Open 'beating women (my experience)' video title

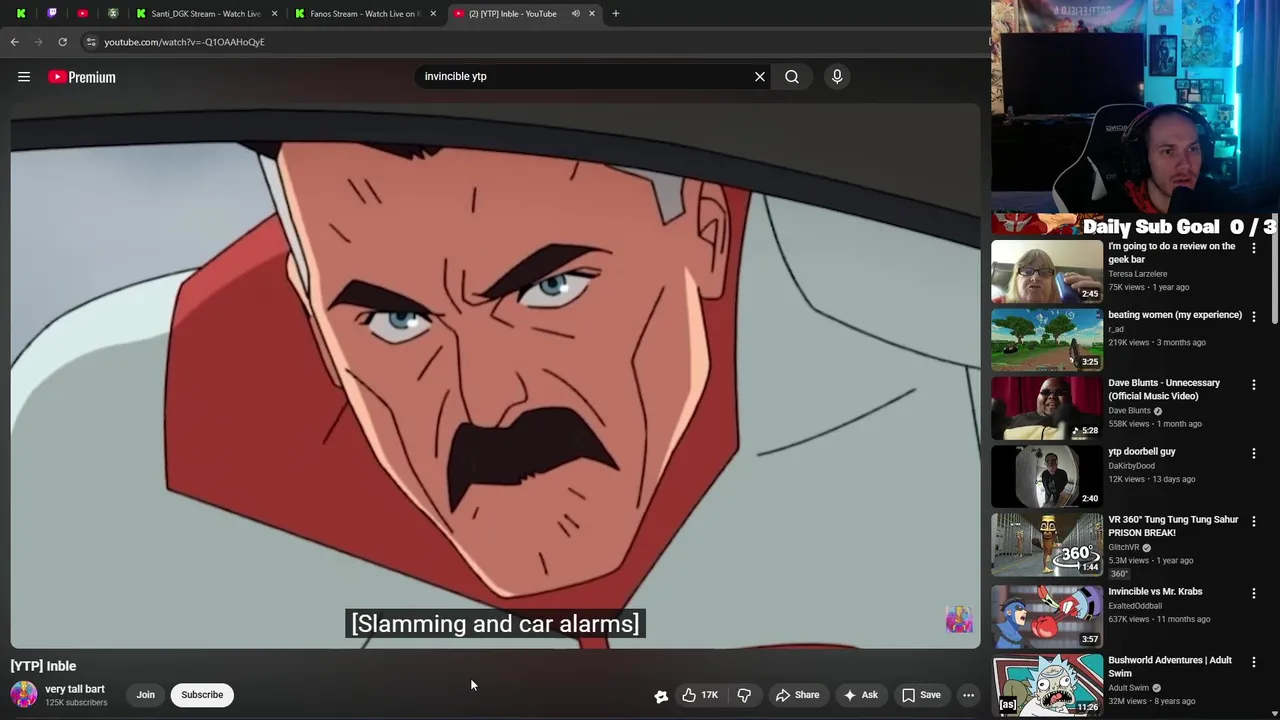click(1175, 315)
